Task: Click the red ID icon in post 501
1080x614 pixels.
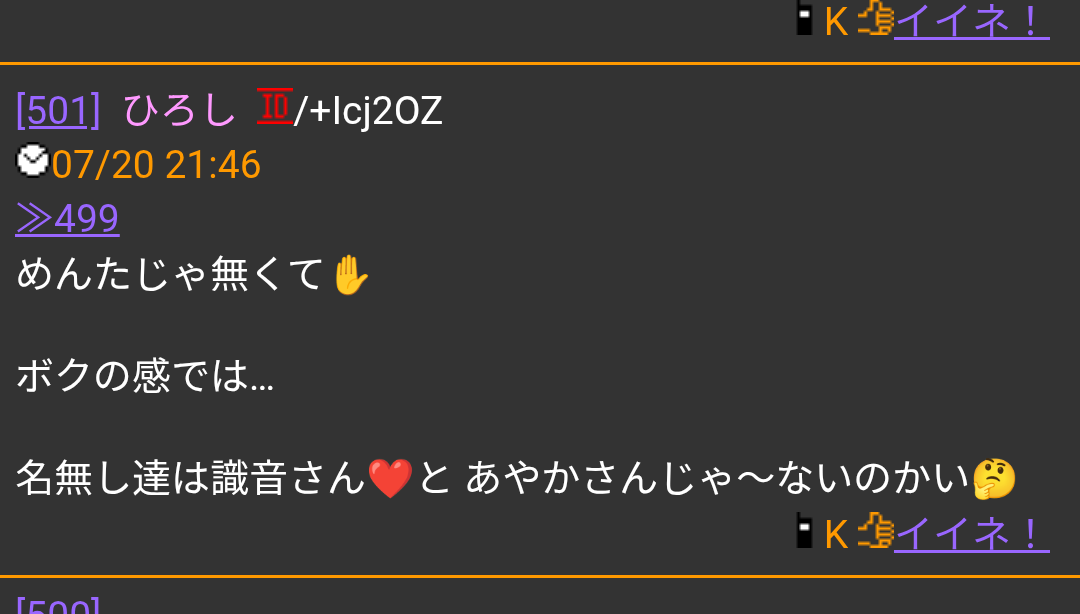Action: 275,106
